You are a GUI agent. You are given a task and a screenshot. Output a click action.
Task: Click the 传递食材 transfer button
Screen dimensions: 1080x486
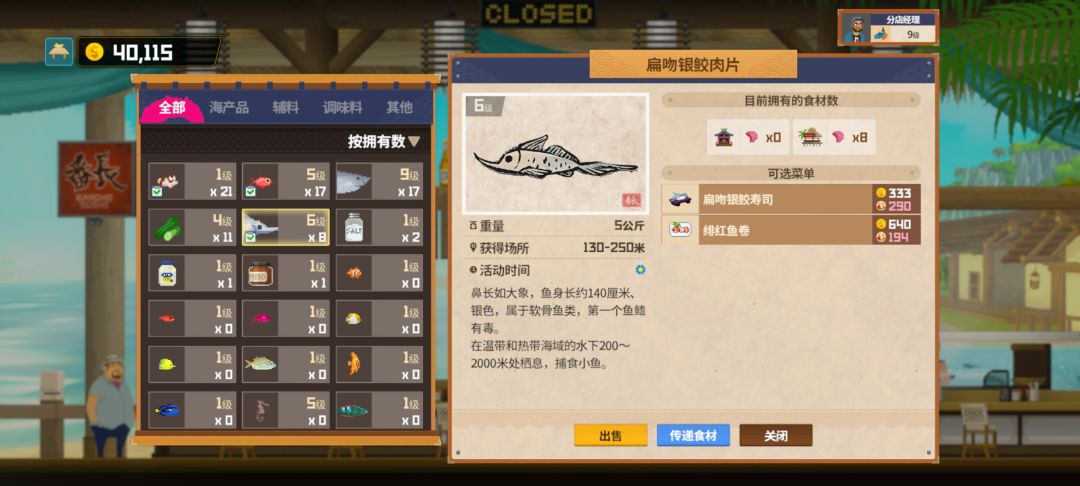pyautogui.click(x=693, y=435)
